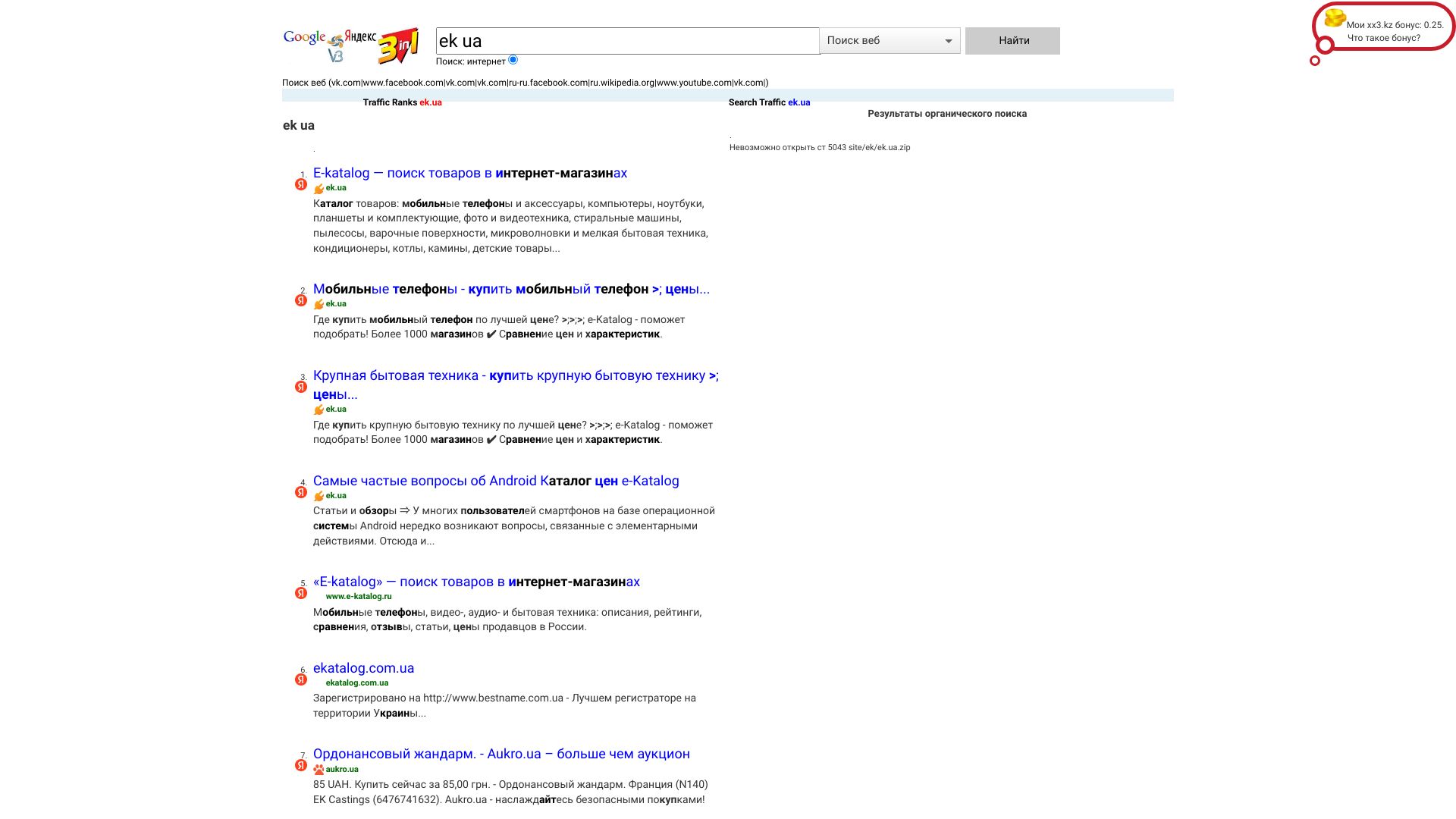This screenshot has height=819, width=1456.
Task: Click the 'Результаты органического поиска' heading
Action: pyautogui.click(x=947, y=114)
